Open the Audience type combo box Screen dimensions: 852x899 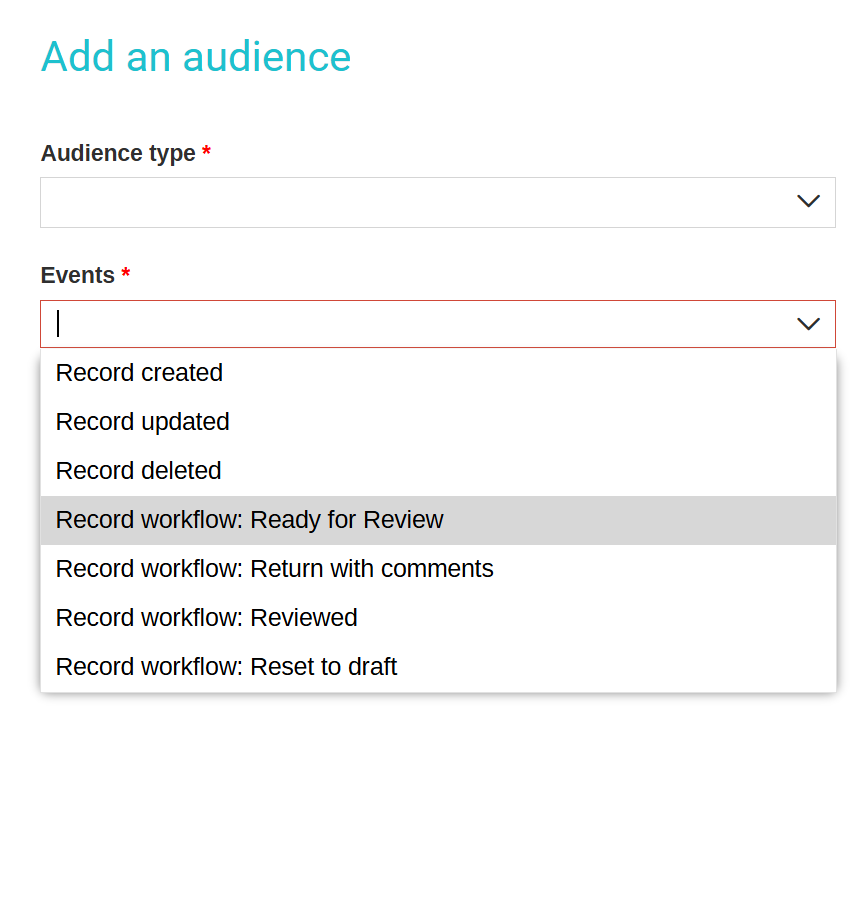pos(437,202)
